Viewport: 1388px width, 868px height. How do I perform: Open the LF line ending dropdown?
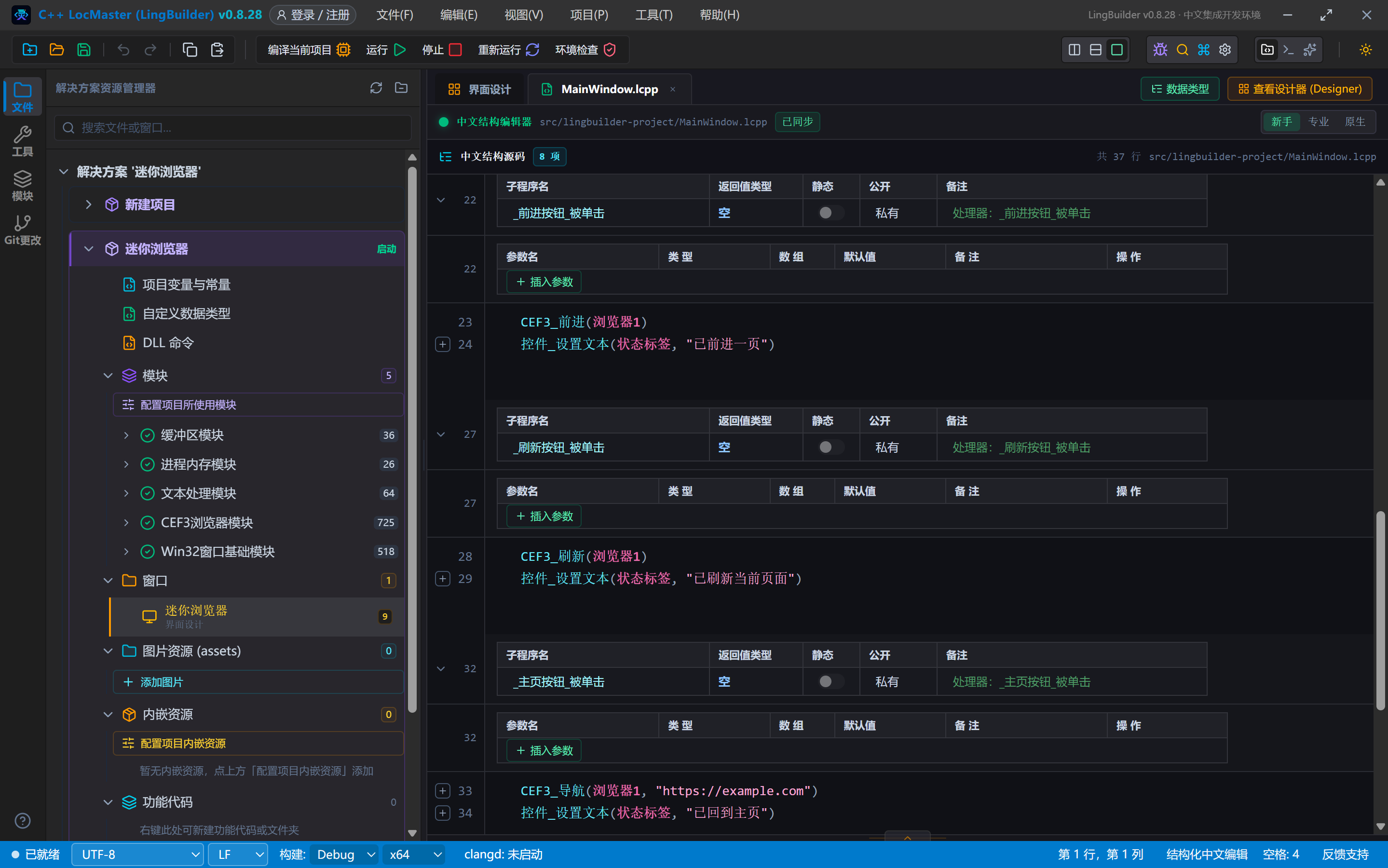238,854
